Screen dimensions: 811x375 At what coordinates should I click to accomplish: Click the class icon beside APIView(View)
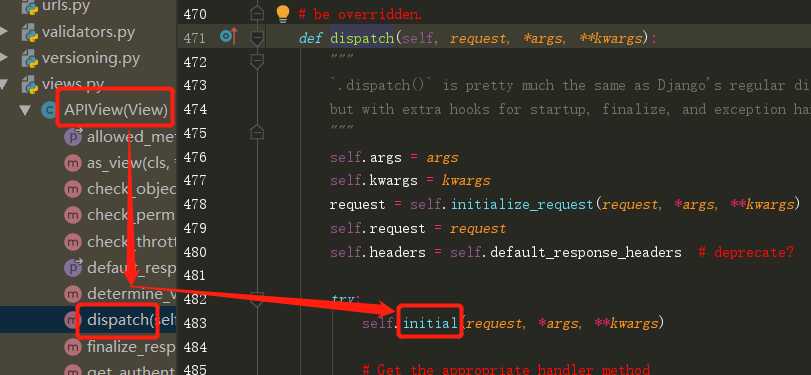49,110
